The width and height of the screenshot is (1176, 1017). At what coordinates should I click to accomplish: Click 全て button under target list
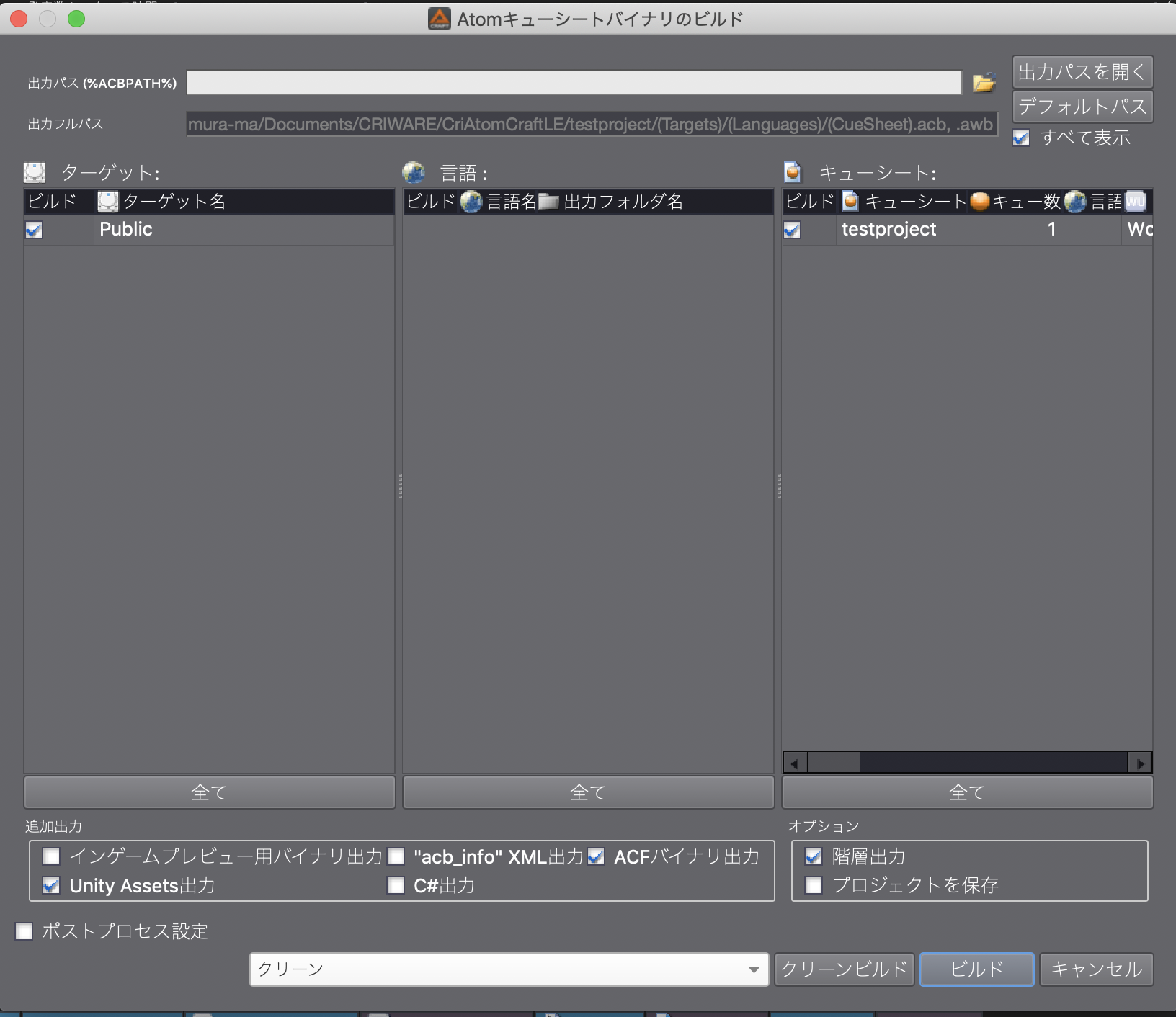pyautogui.click(x=209, y=792)
